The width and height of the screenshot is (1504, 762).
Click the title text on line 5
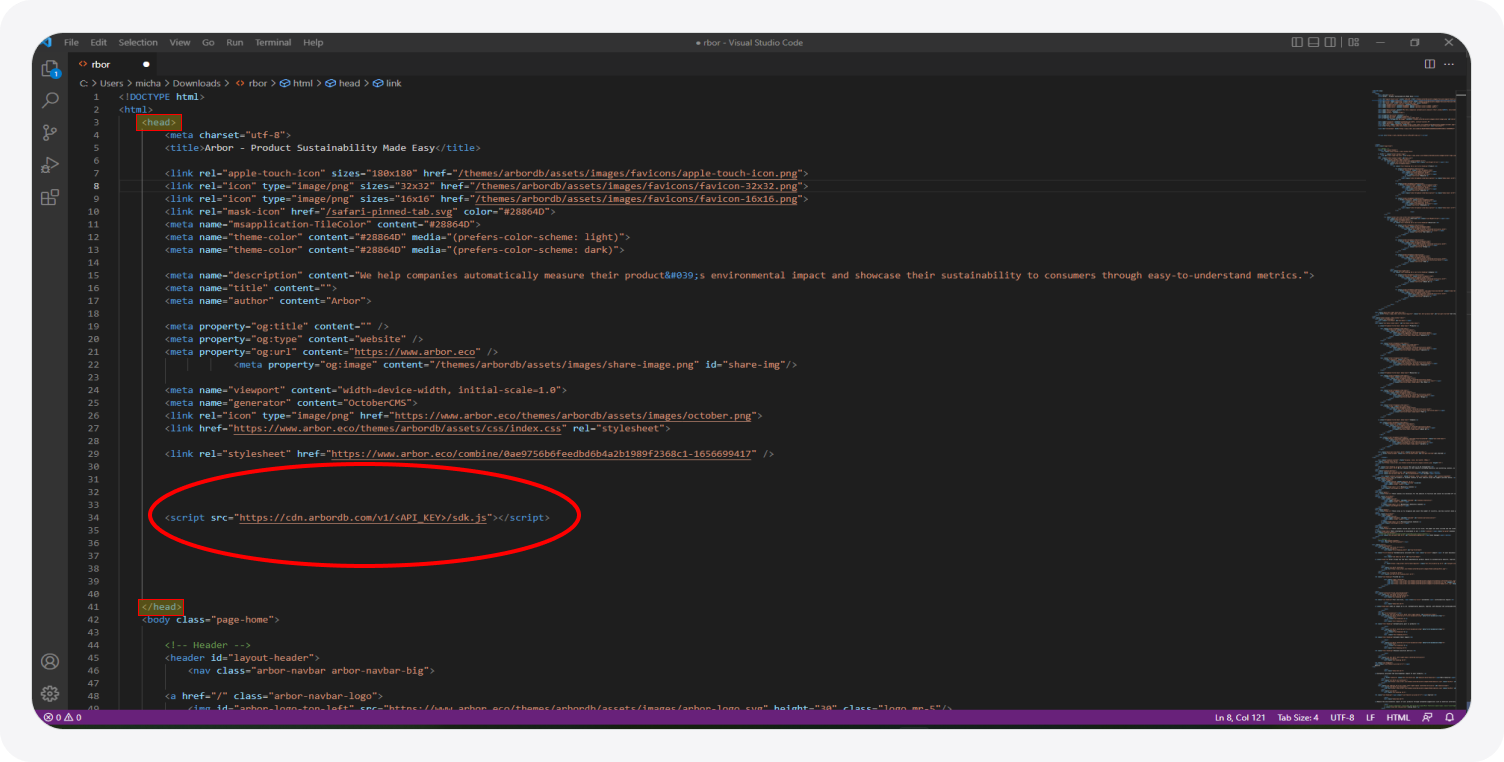click(320, 148)
